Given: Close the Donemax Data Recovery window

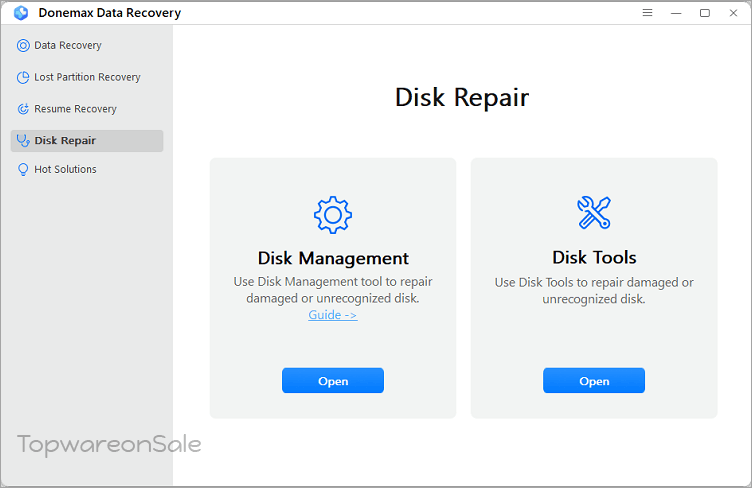Looking at the screenshot, I should (733, 13).
